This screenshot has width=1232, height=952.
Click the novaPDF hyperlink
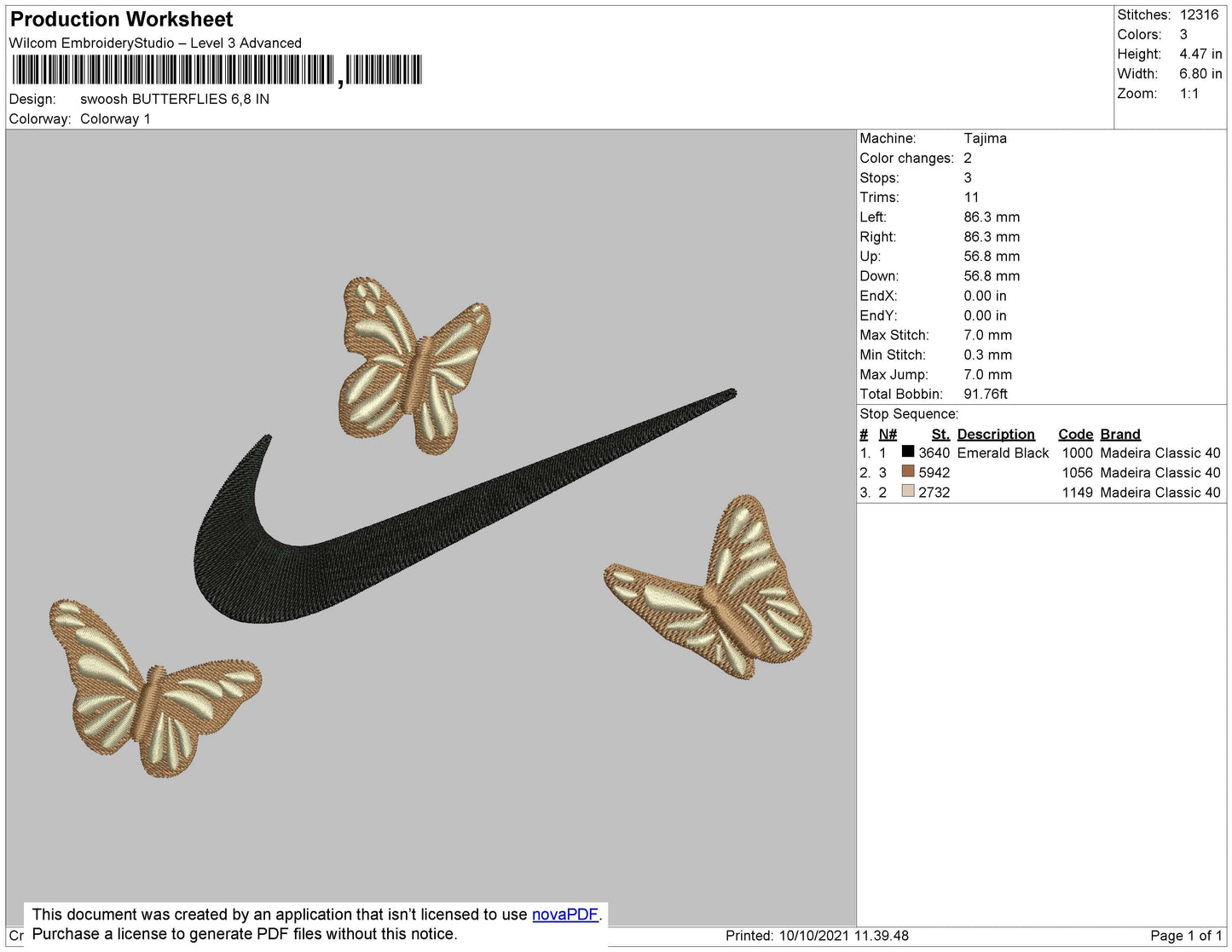565,914
